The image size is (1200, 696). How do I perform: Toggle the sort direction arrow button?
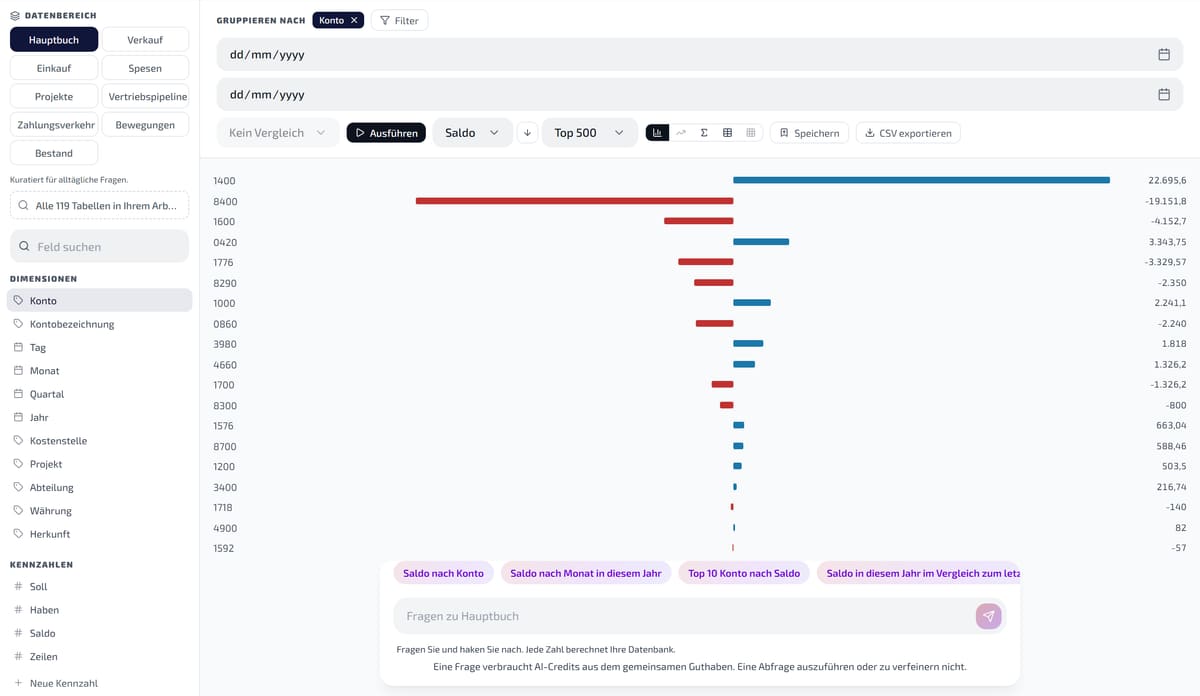pyautogui.click(x=527, y=133)
